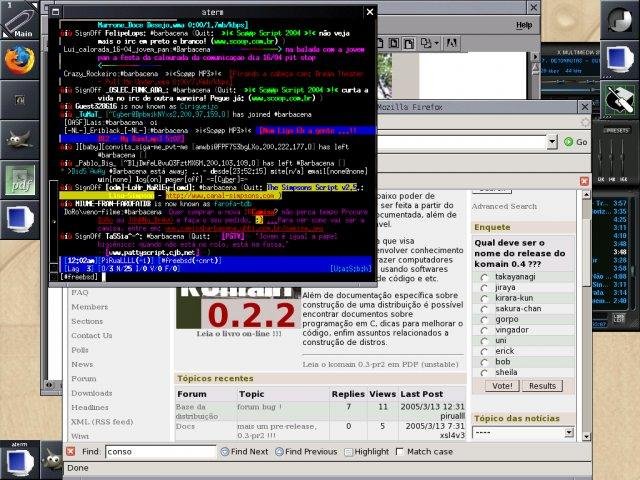Click the Main paperclip workspace icon
Screen dimensions: 640x480
pos(20,20)
